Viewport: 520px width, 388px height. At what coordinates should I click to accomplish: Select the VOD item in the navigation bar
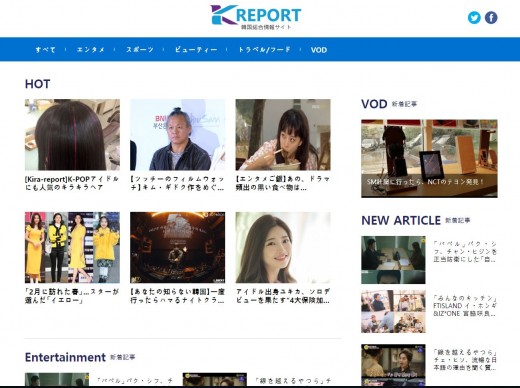319,50
